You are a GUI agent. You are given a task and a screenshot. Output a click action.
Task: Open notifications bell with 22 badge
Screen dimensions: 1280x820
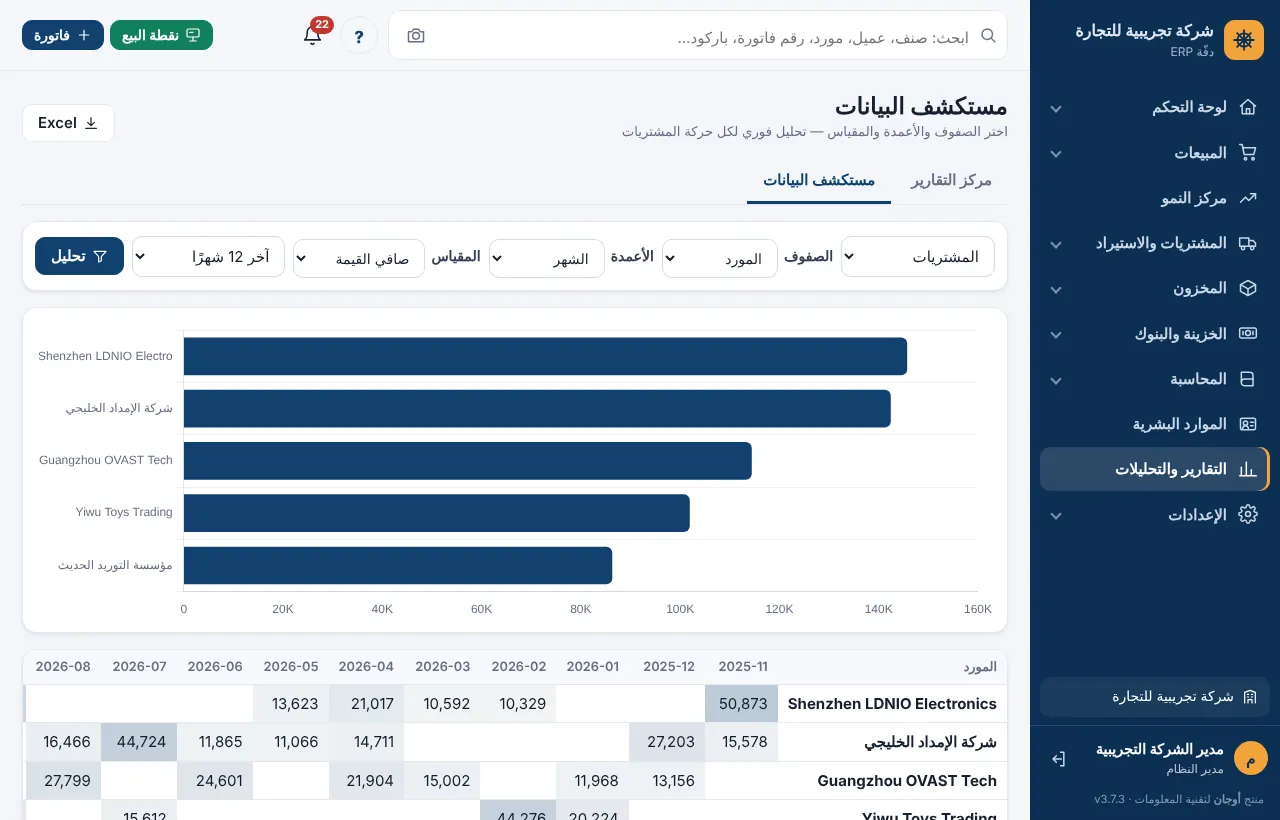[313, 35]
